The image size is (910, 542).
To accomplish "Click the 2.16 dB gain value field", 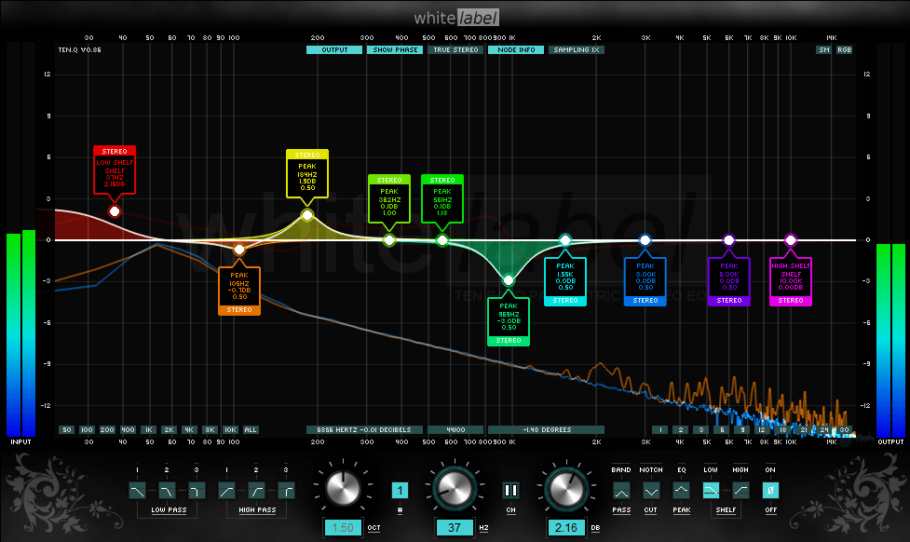I will (x=566, y=527).
